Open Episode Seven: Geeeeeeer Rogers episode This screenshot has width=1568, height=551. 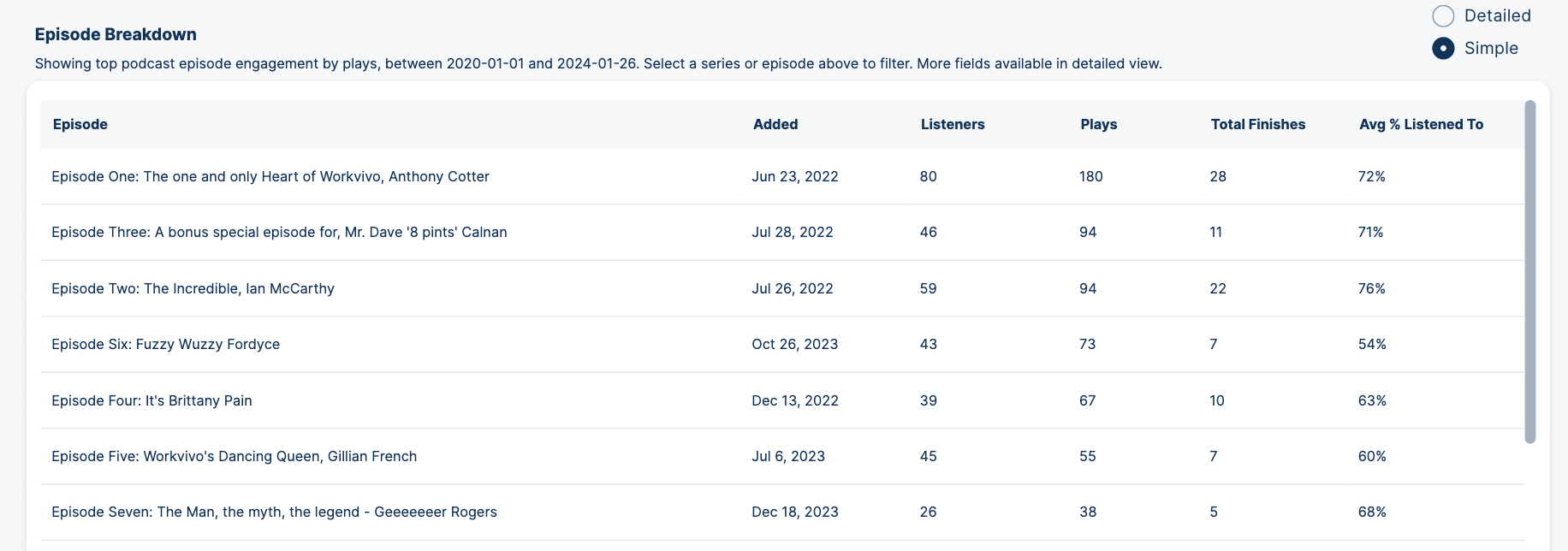point(274,512)
